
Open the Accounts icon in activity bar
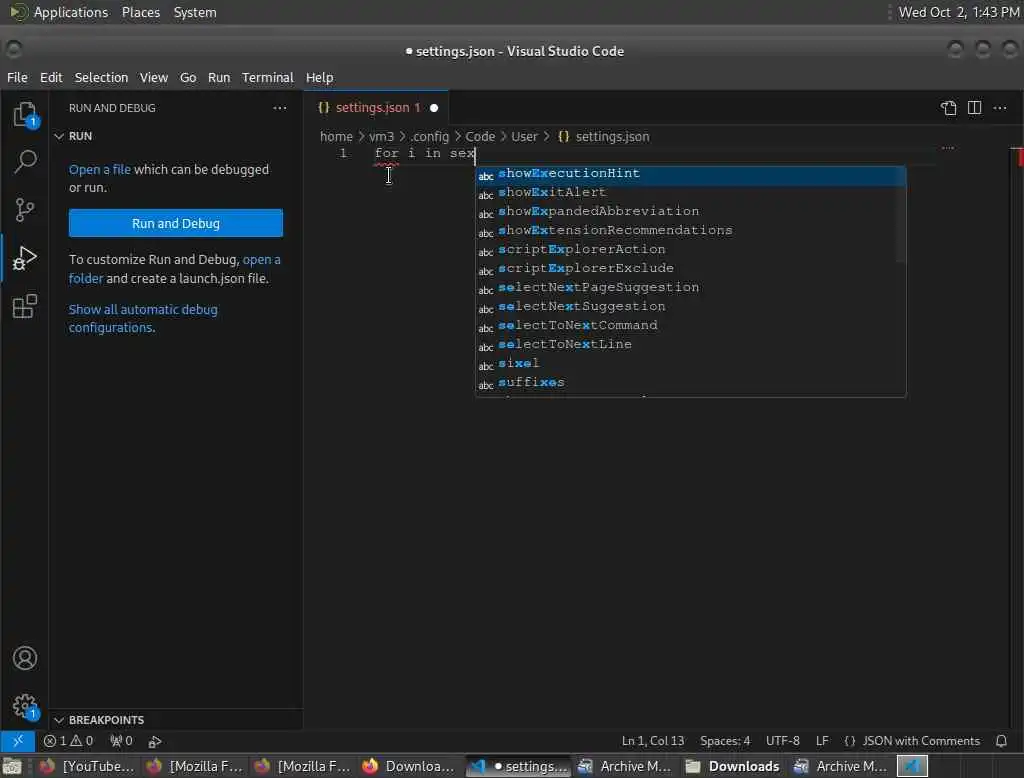pos(25,658)
